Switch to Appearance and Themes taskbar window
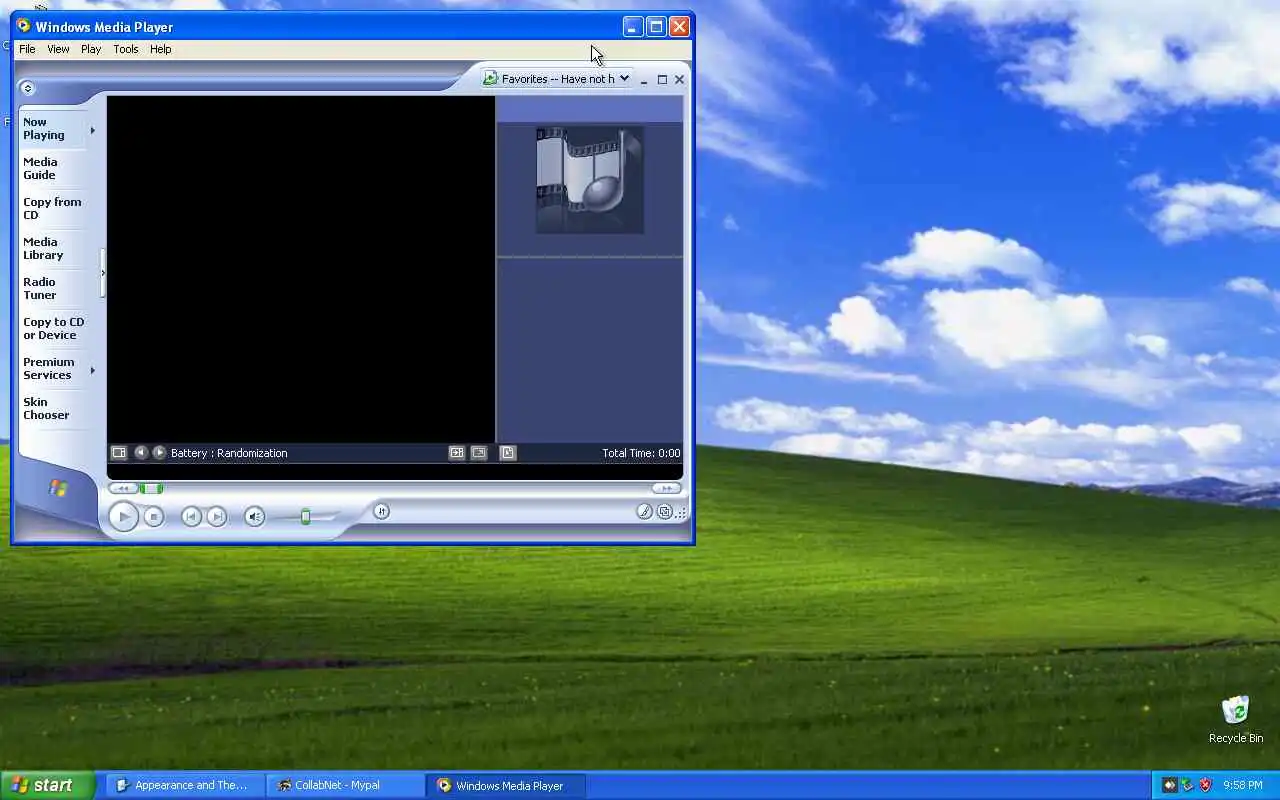The height and width of the screenshot is (800, 1280). [x=185, y=785]
